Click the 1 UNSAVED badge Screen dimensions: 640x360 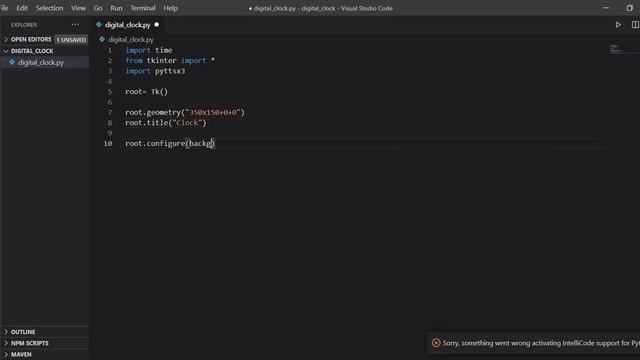click(71, 40)
